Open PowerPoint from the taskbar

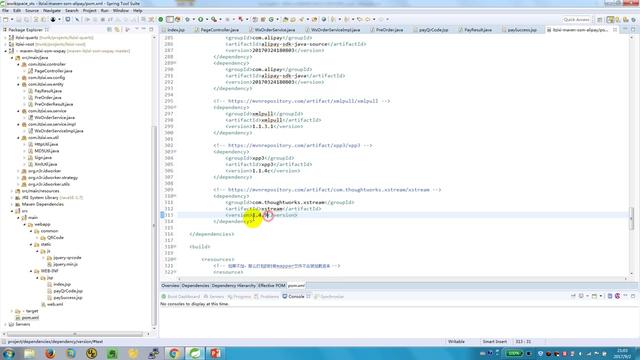click(215, 353)
